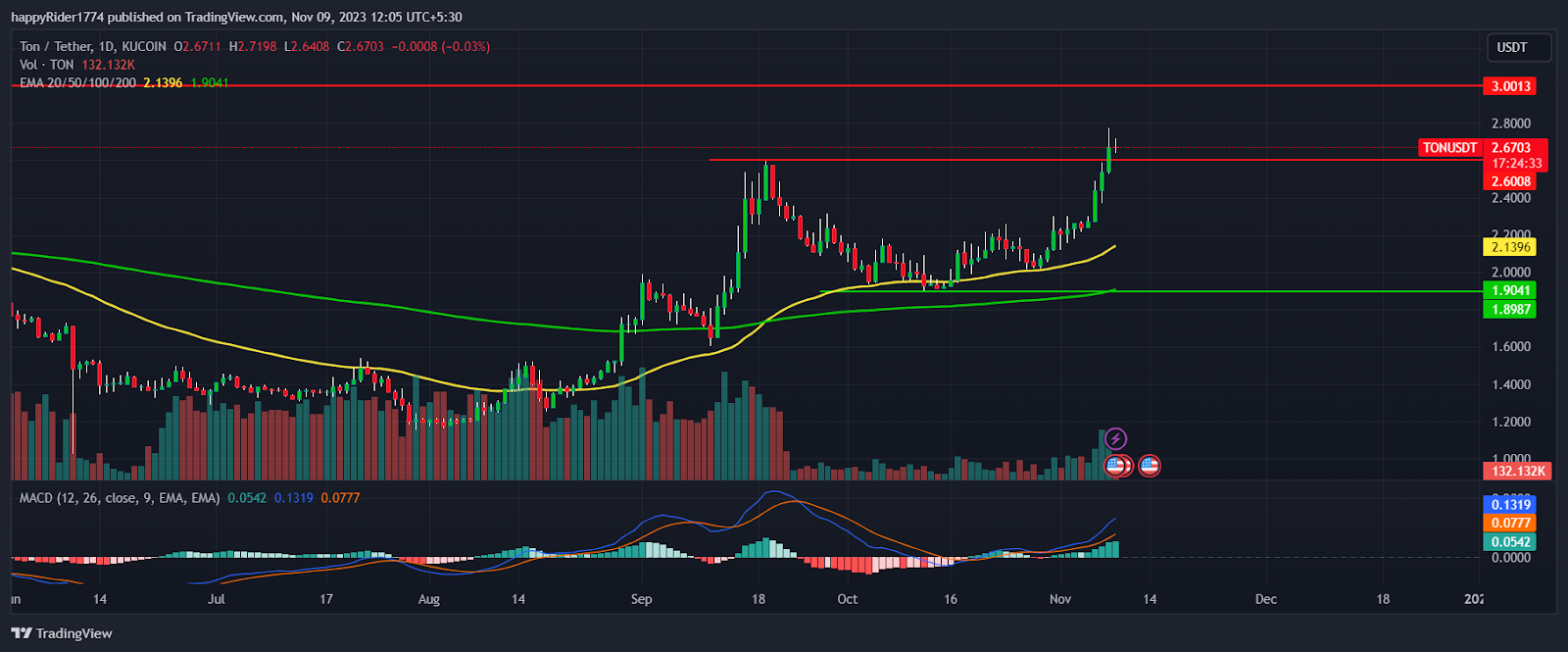Click the TONUSDT last price label

pos(1450,148)
